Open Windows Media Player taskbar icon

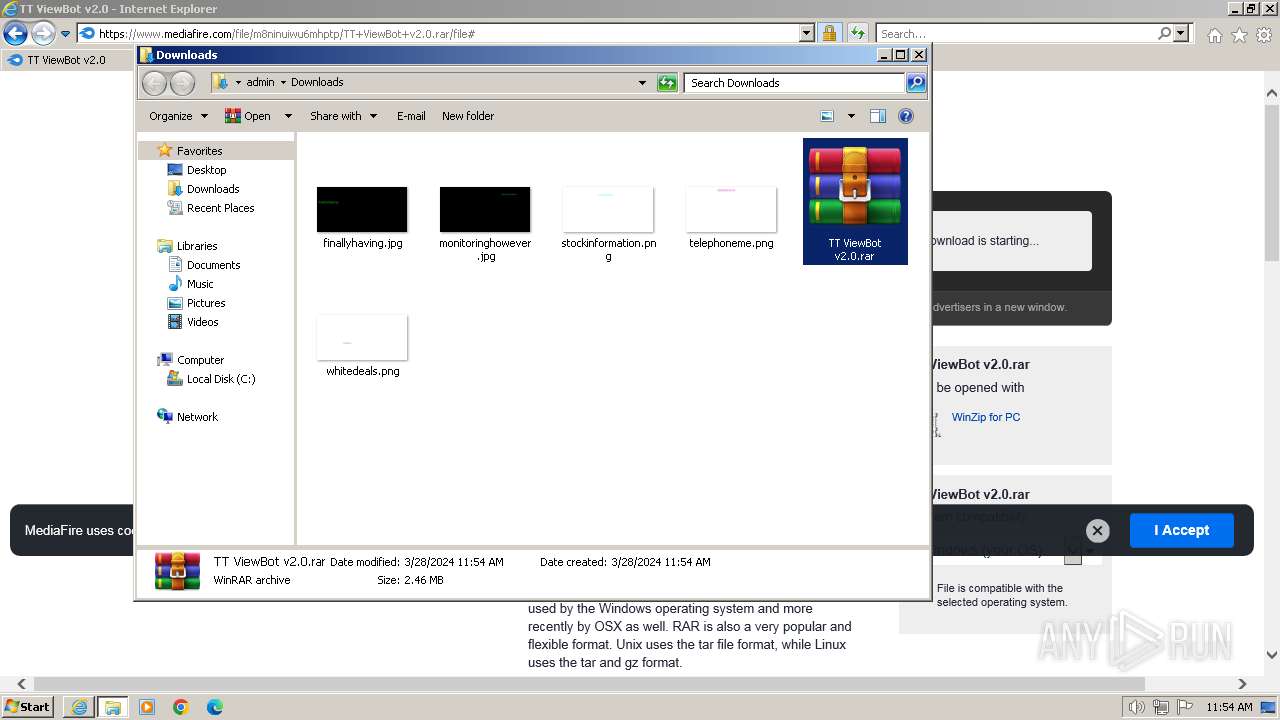[147, 707]
